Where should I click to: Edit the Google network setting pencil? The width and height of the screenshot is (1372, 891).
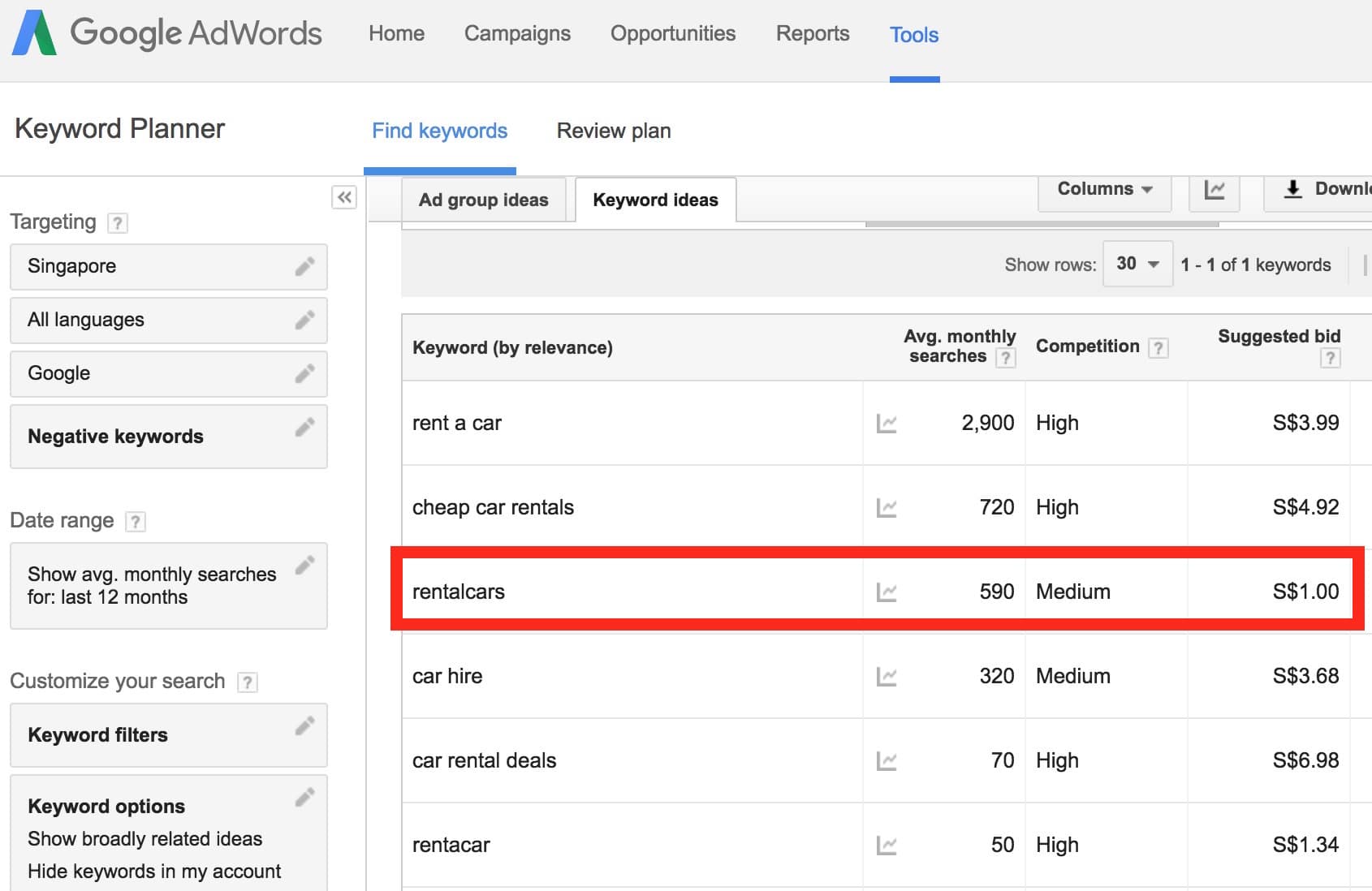coord(304,373)
